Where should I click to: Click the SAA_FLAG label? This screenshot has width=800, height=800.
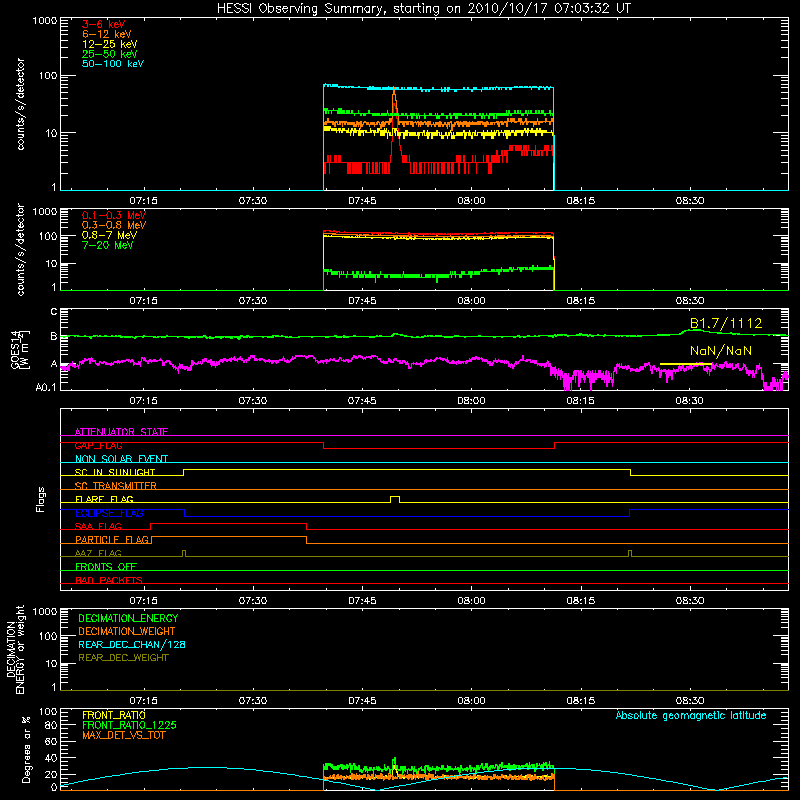tap(98, 526)
